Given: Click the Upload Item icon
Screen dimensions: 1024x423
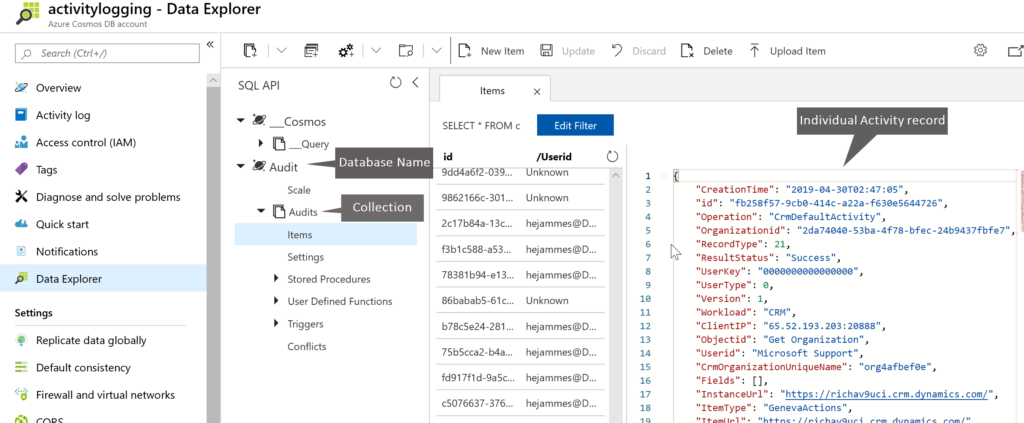Looking at the screenshot, I should coord(754,51).
